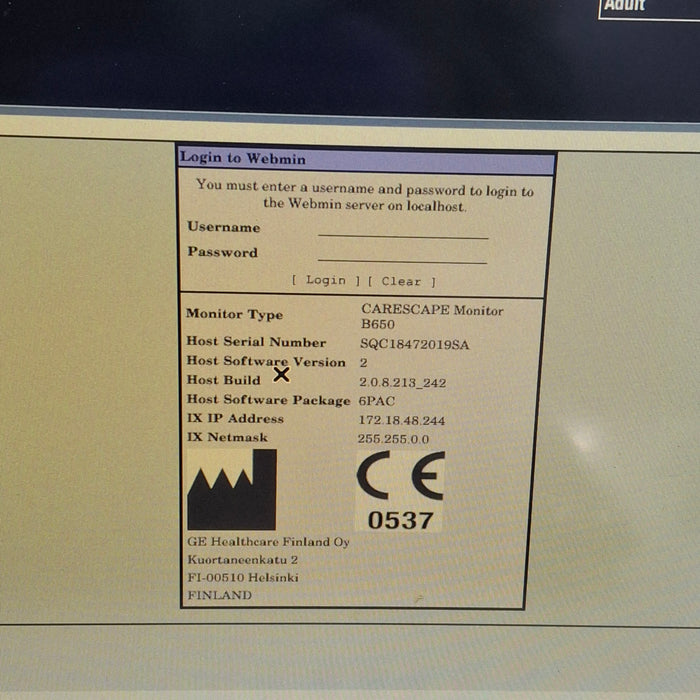Click the Login button
Viewport: 700px width, 700px height.
326,280
